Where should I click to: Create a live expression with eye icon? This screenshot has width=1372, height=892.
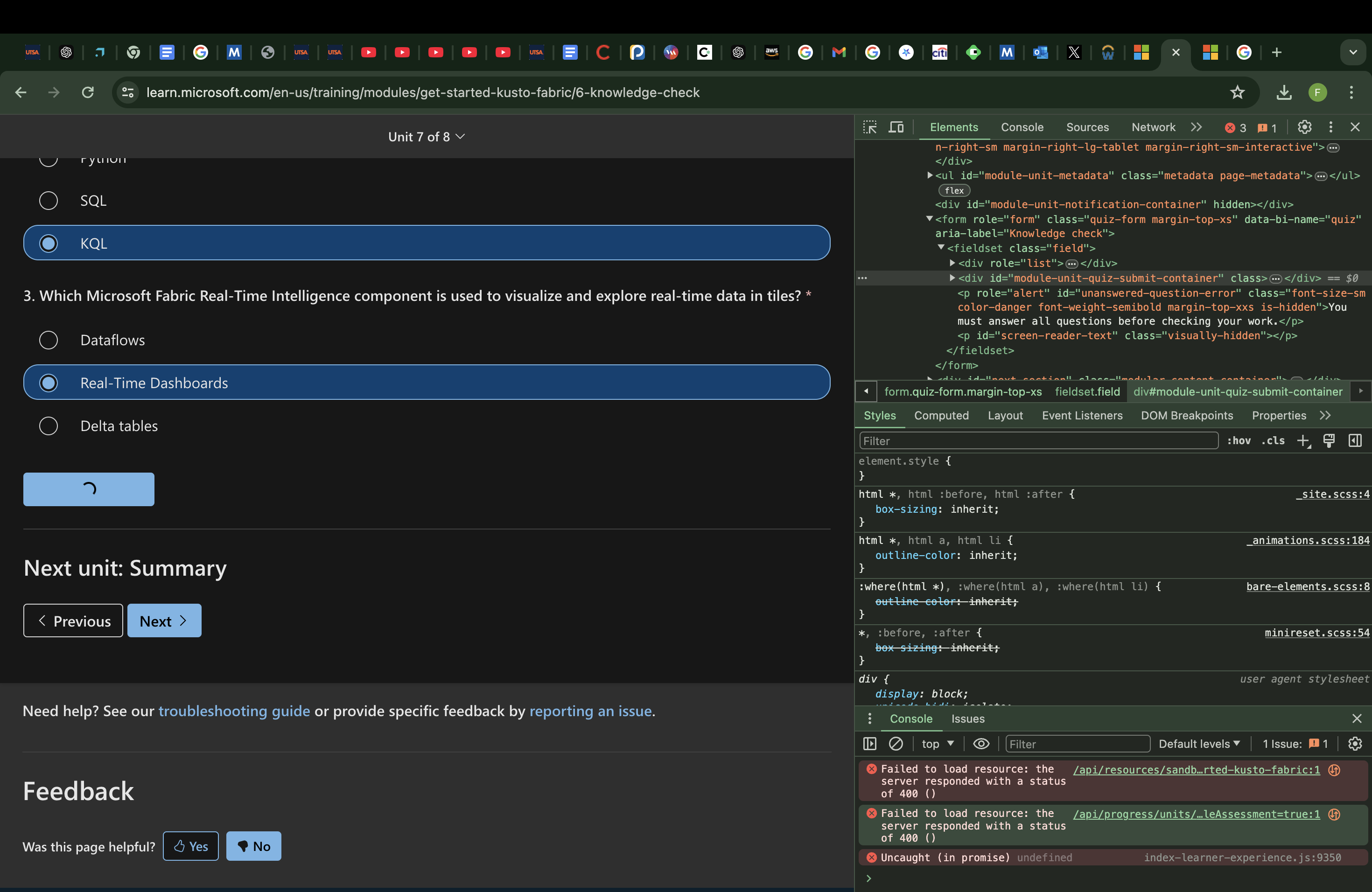(x=981, y=744)
